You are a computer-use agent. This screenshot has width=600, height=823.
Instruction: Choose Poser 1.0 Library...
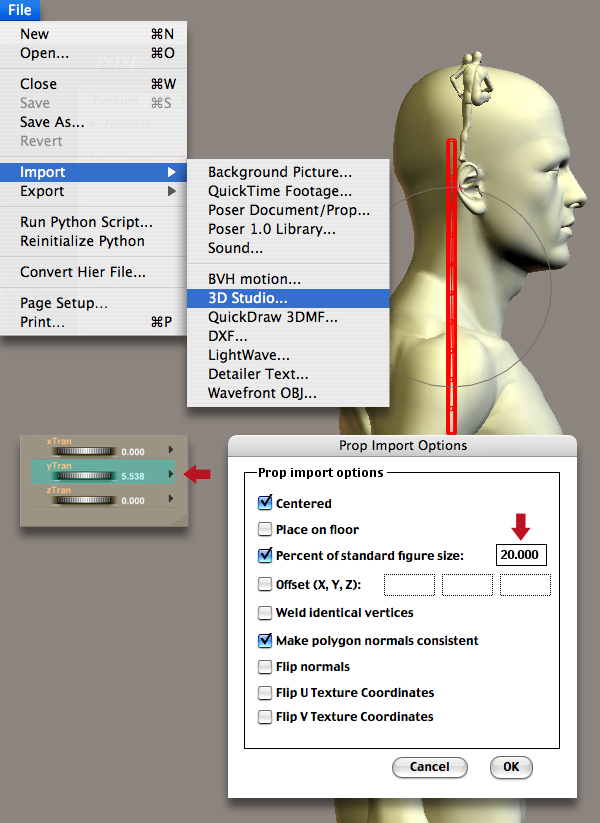pyautogui.click(x=288, y=229)
